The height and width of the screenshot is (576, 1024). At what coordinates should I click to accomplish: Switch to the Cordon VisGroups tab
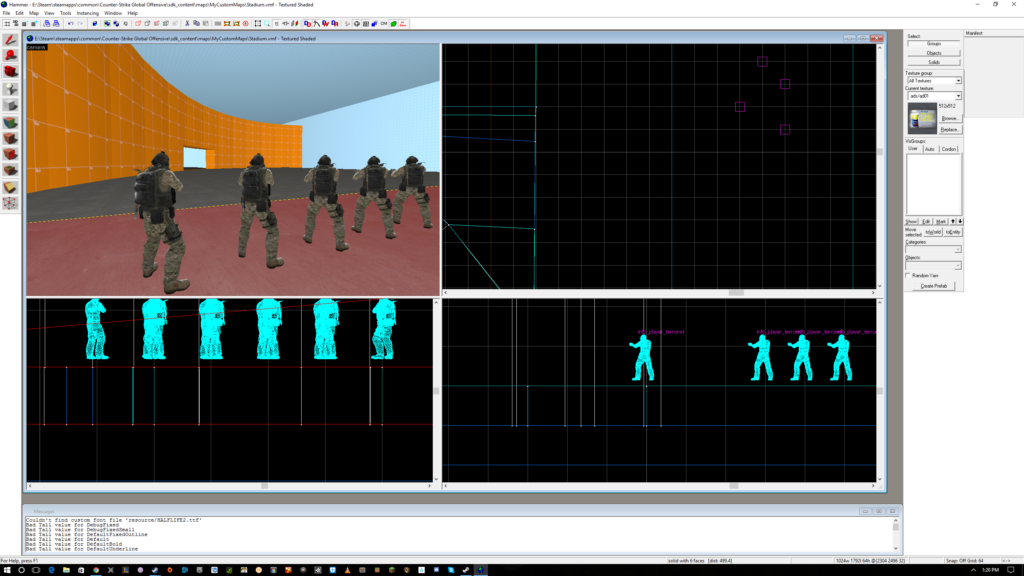pyautogui.click(x=949, y=149)
